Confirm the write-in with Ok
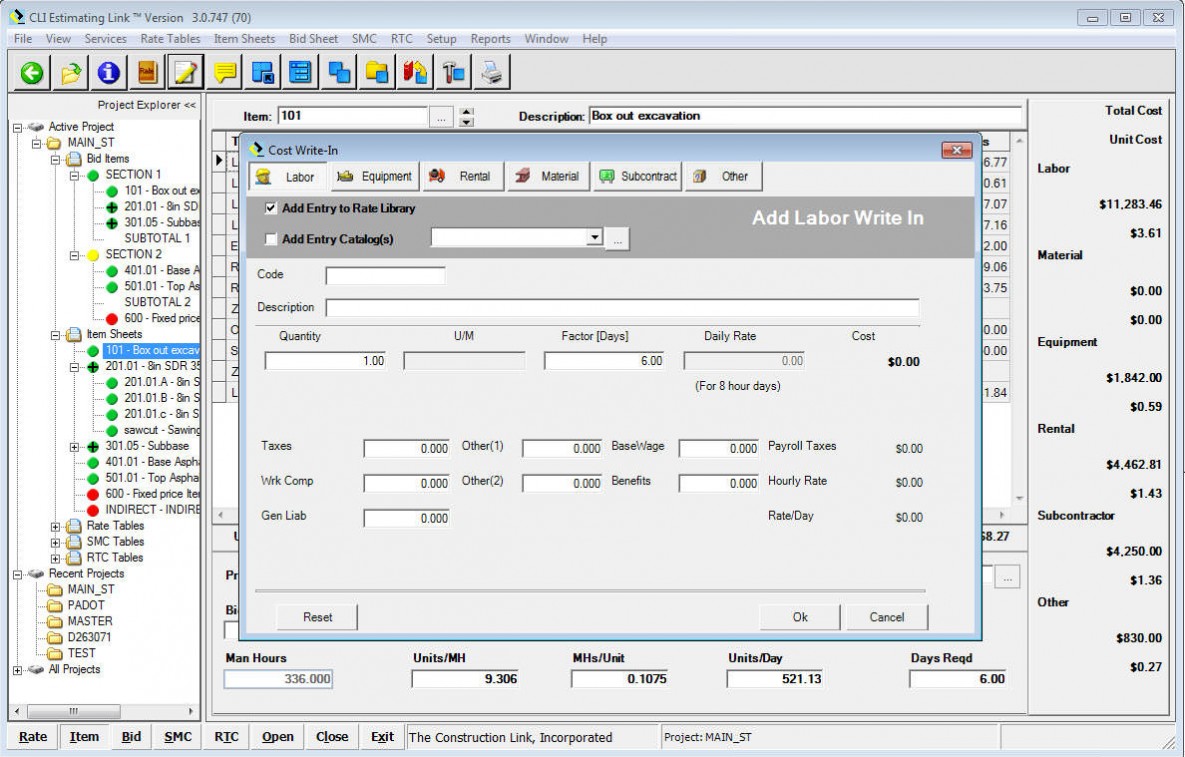 click(x=800, y=617)
